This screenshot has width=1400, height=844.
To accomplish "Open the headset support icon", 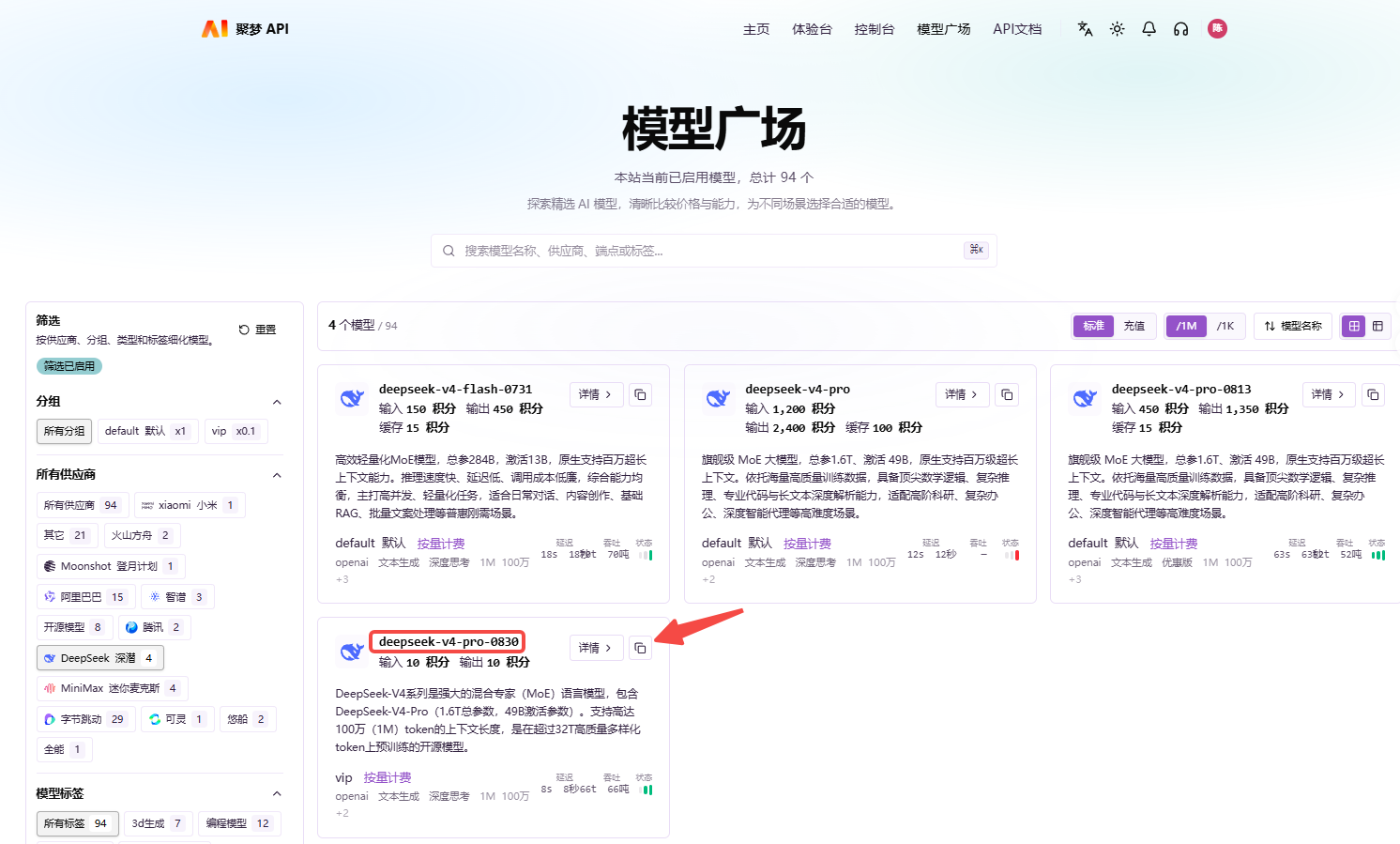I will tap(1180, 29).
